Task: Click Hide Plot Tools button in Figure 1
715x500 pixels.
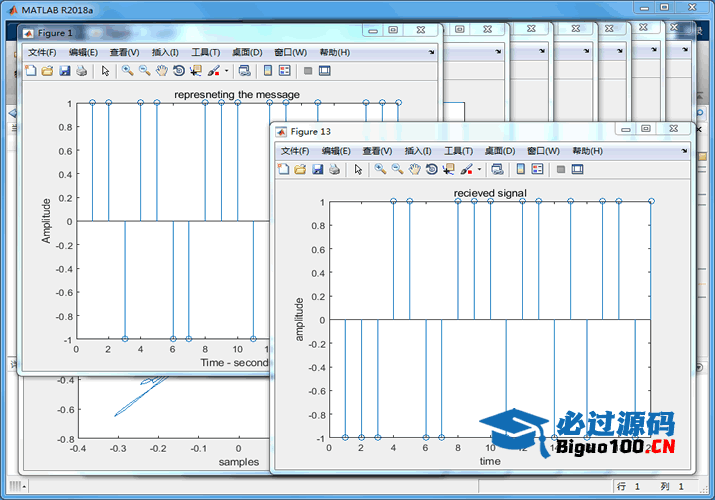Action: point(308,71)
